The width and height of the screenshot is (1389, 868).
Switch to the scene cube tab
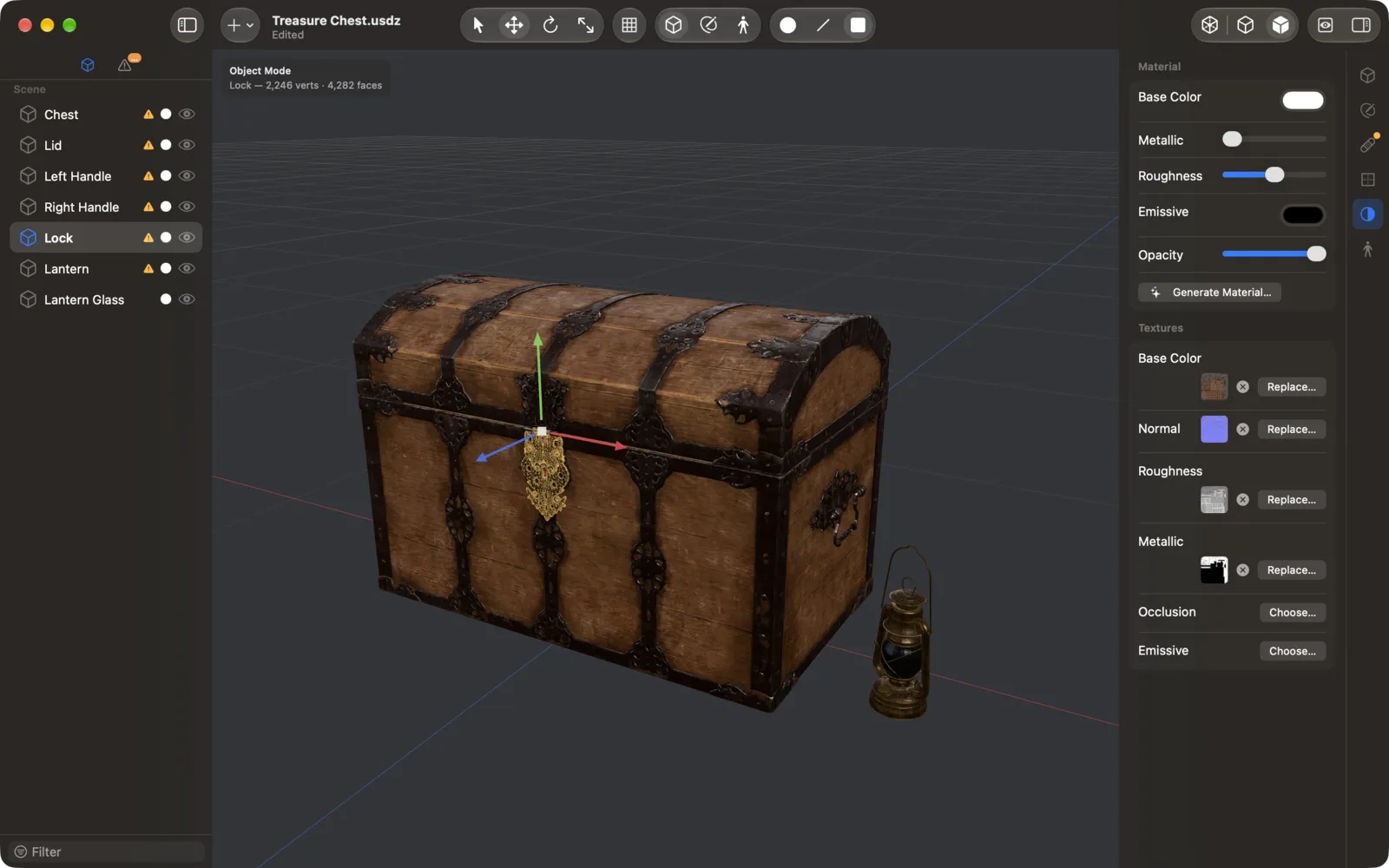click(88, 65)
